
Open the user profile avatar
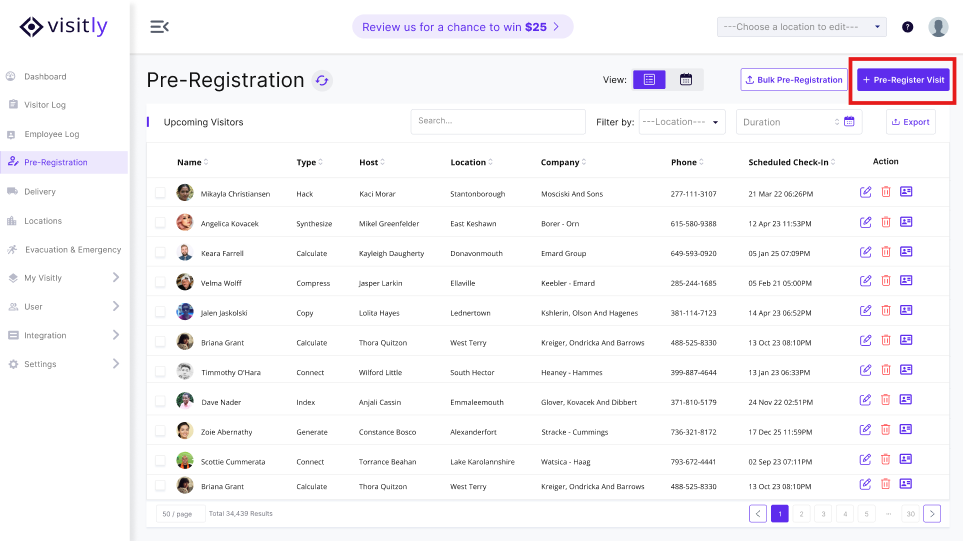tap(938, 27)
